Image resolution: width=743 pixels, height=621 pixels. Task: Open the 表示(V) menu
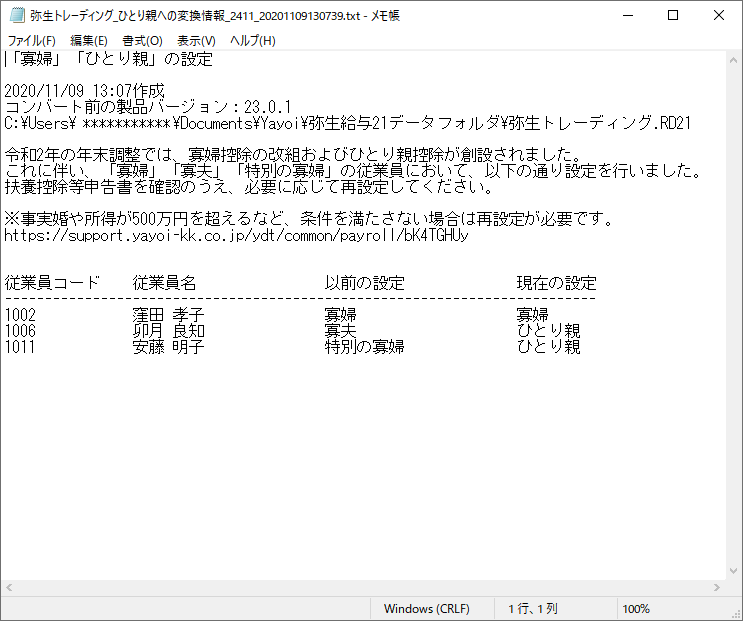click(x=196, y=41)
